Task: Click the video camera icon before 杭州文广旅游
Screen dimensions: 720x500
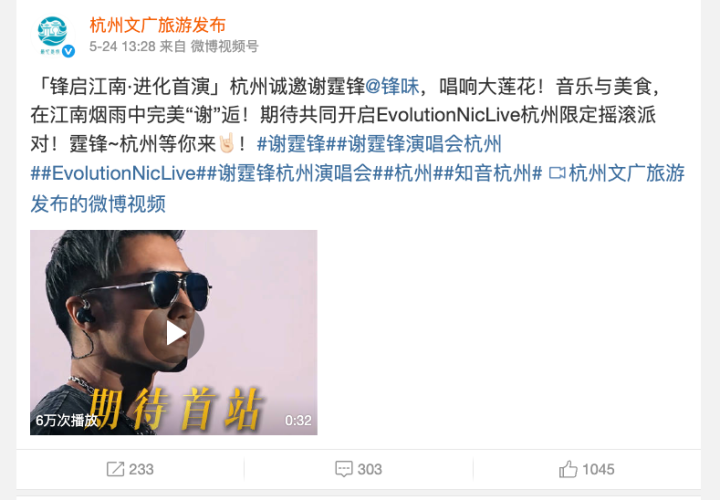Action: pyautogui.click(x=557, y=174)
